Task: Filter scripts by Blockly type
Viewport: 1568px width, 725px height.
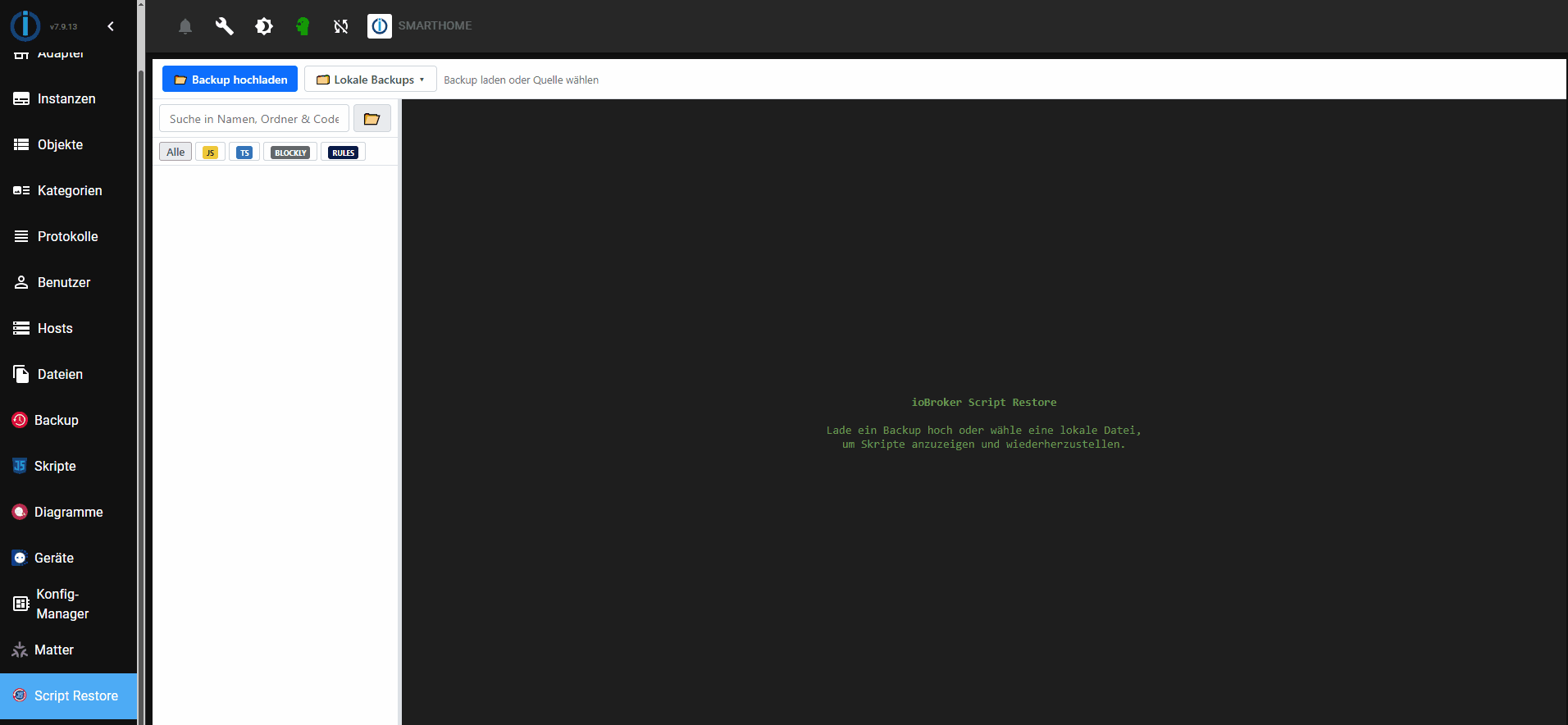Action: click(x=290, y=153)
